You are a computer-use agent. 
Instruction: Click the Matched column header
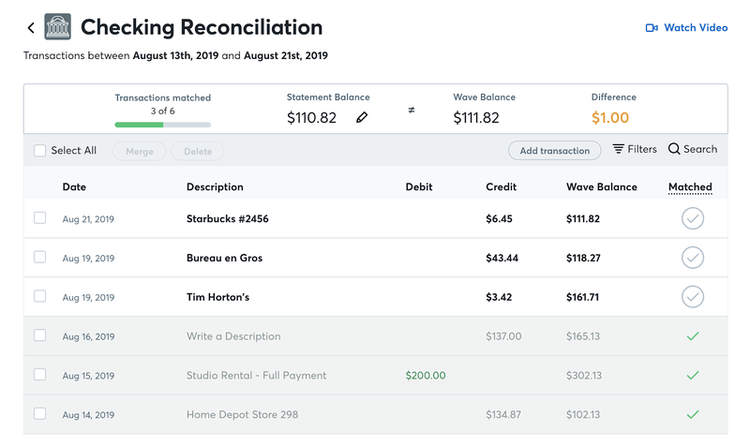[690, 187]
